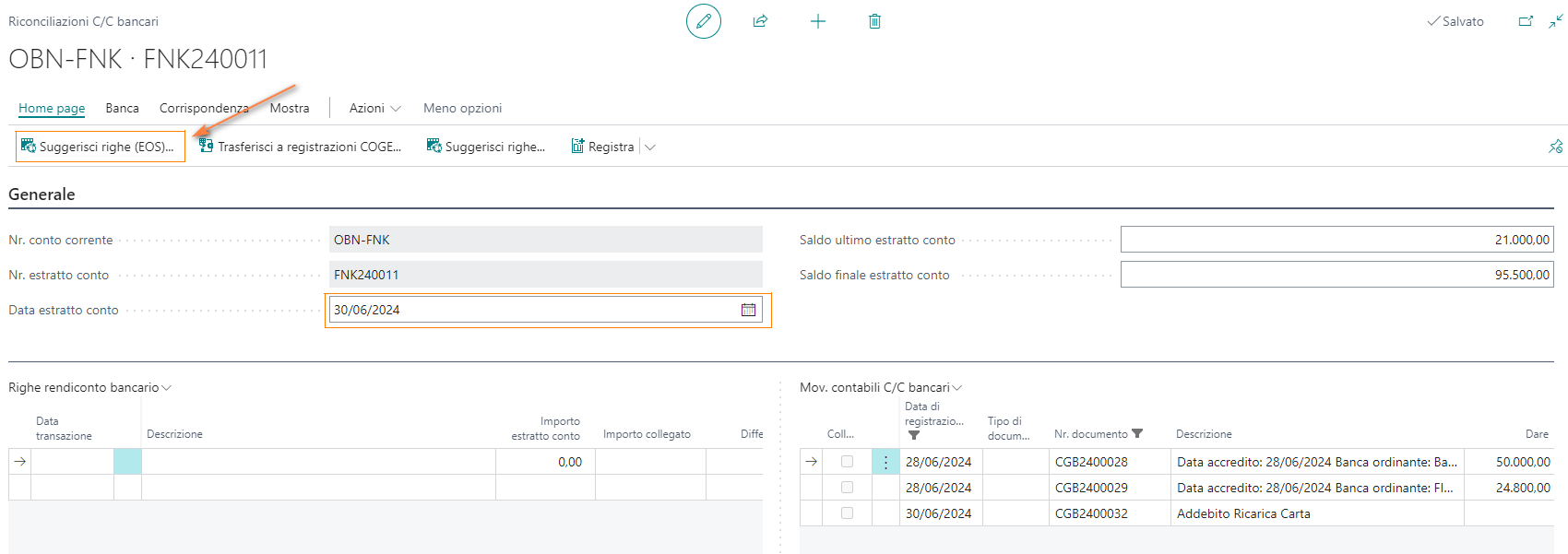Click the plus new record icon
Screen dimensions: 1568x554
click(818, 21)
